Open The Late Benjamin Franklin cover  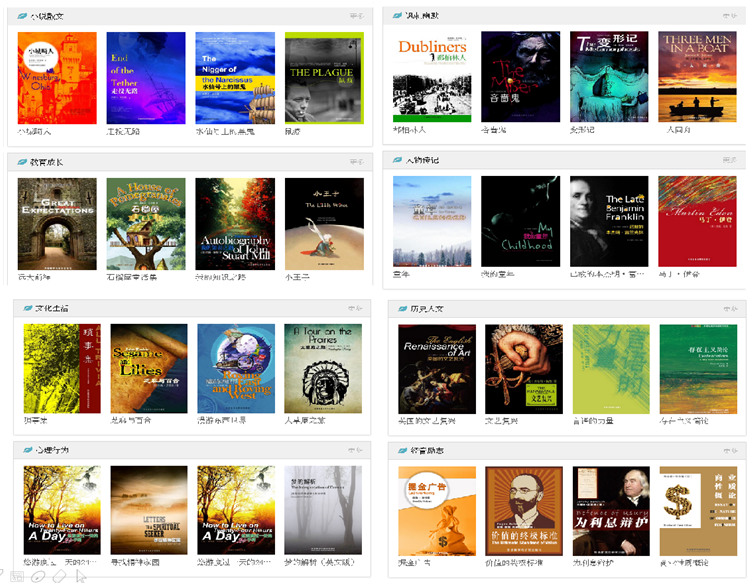click(609, 221)
